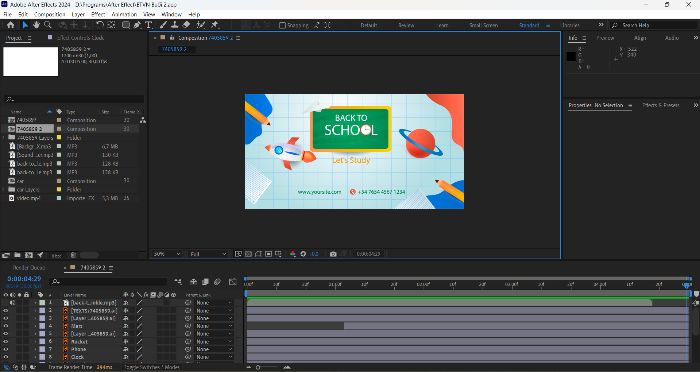Mute audio of layer 1 in the timeline

coord(12,303)
